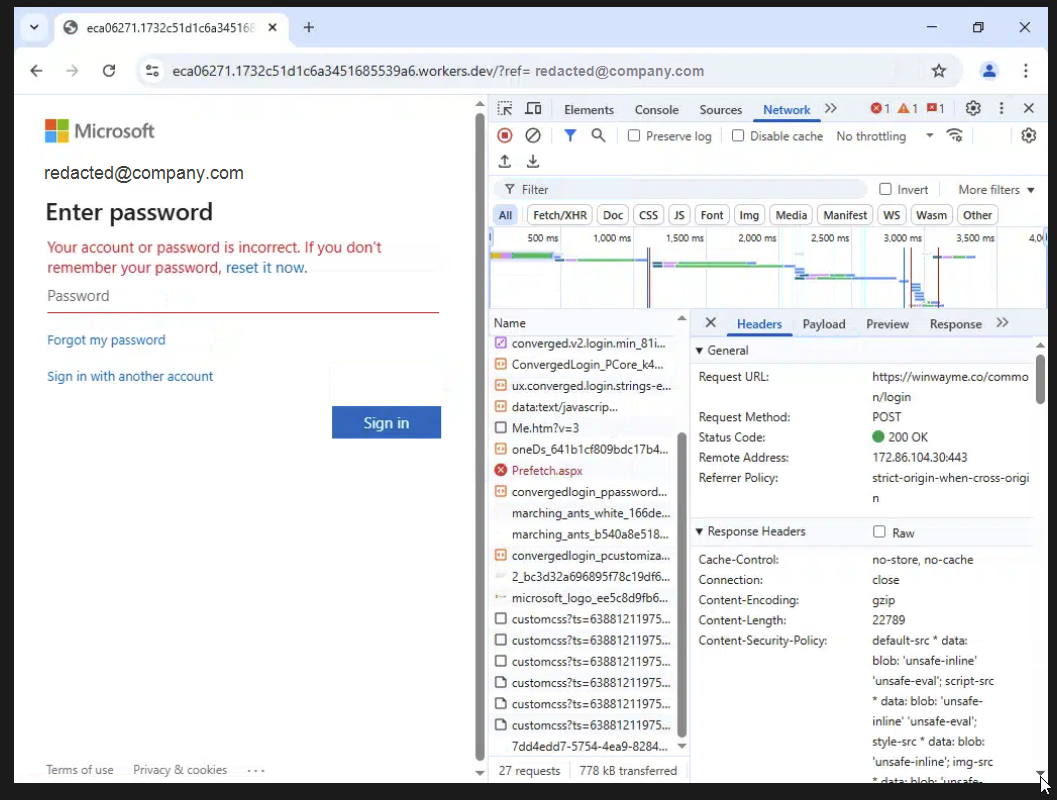The height and width of the screenshot is (800, 1057).
Task: Close the DevTools panel
Action: 1029,109
